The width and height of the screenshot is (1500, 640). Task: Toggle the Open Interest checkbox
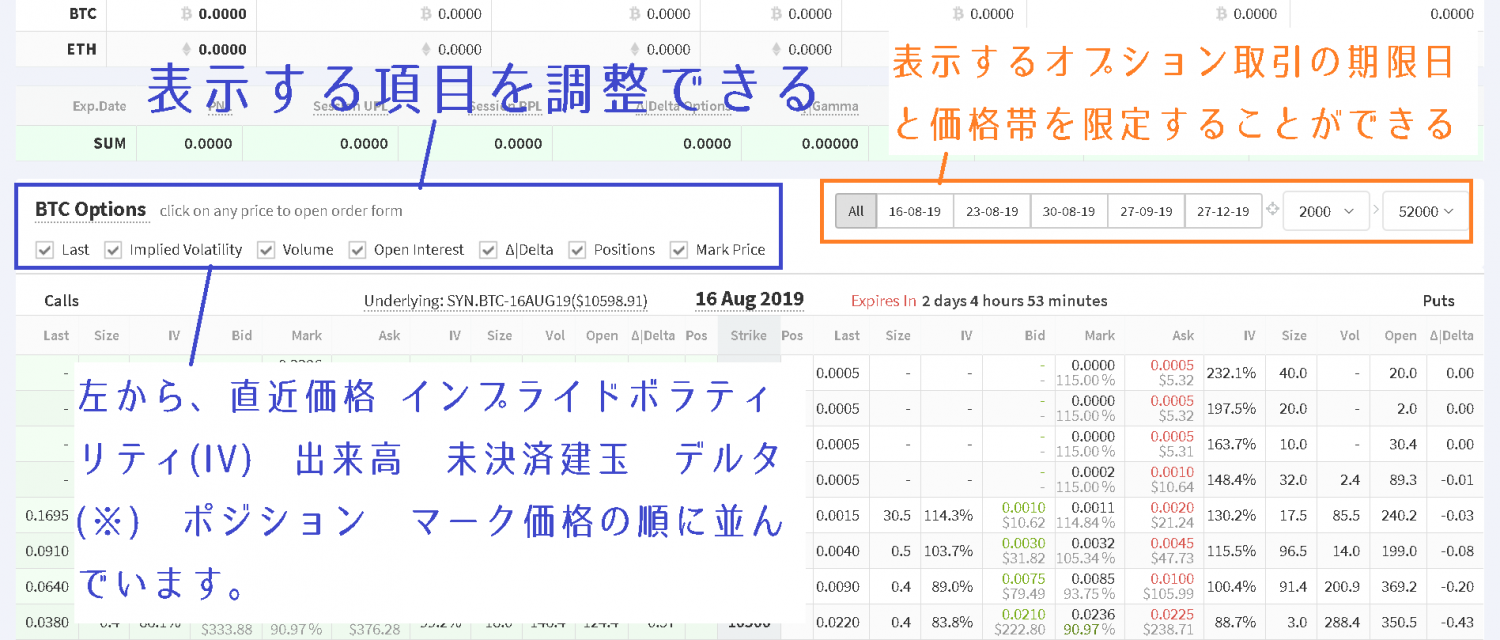coord(357,250)
